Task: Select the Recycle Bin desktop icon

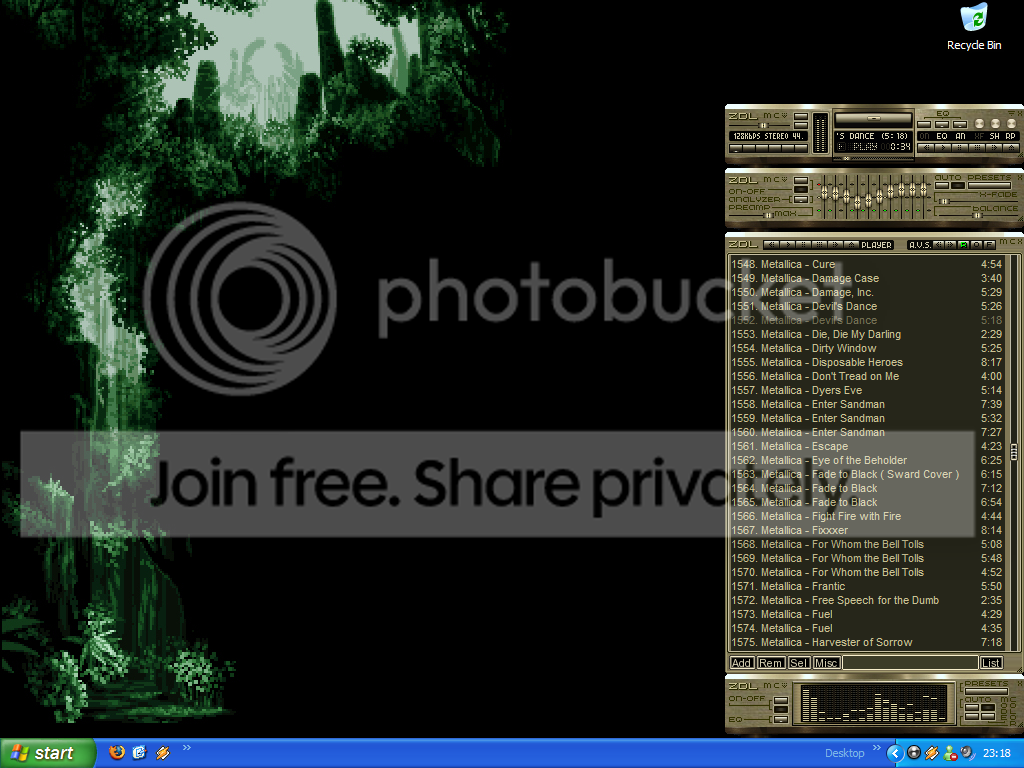Action: [974, 27]
